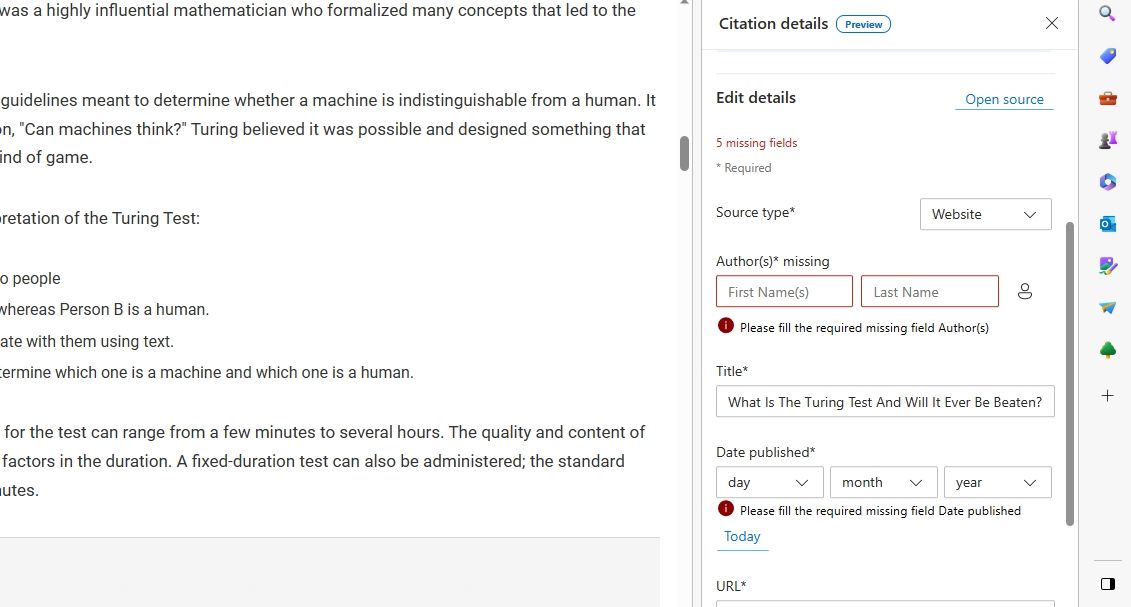Image resolution: width=1131 pixels, height=607 pixels.
Task: Open the blue paper plane sidebar icon
Action: (x=1107, y=308)
